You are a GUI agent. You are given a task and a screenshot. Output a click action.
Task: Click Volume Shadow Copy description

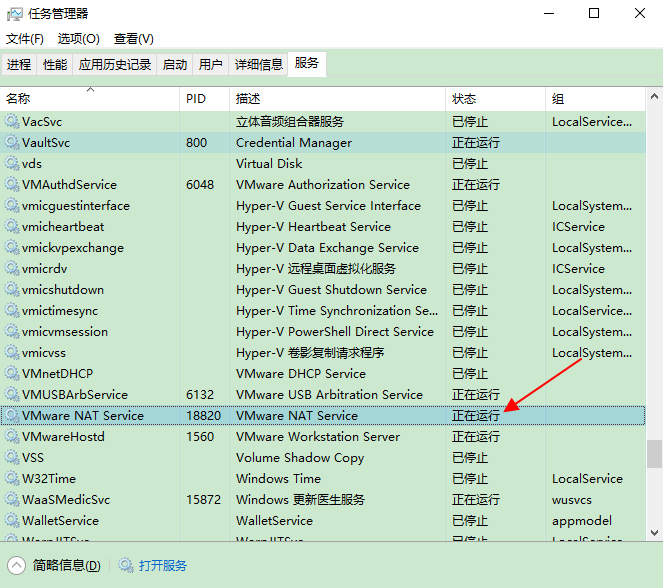pyautogui.click(x=300, y=458)
